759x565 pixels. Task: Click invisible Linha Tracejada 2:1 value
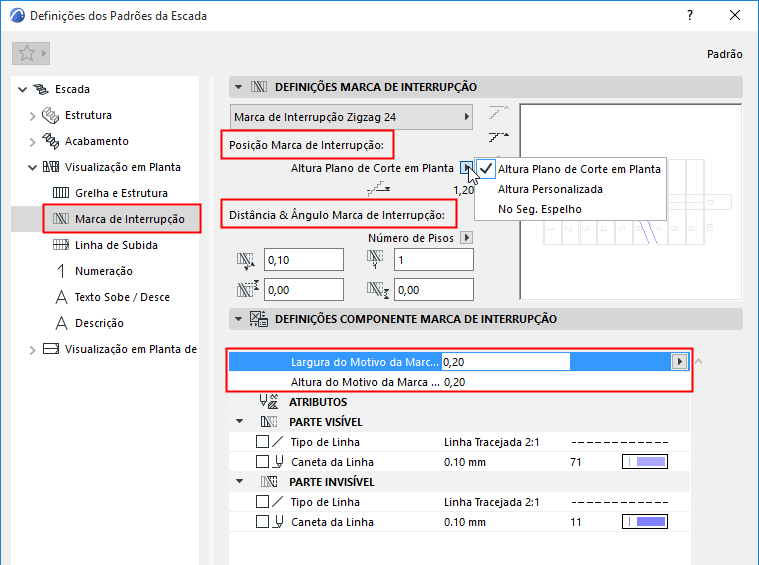tap(491, 503)
